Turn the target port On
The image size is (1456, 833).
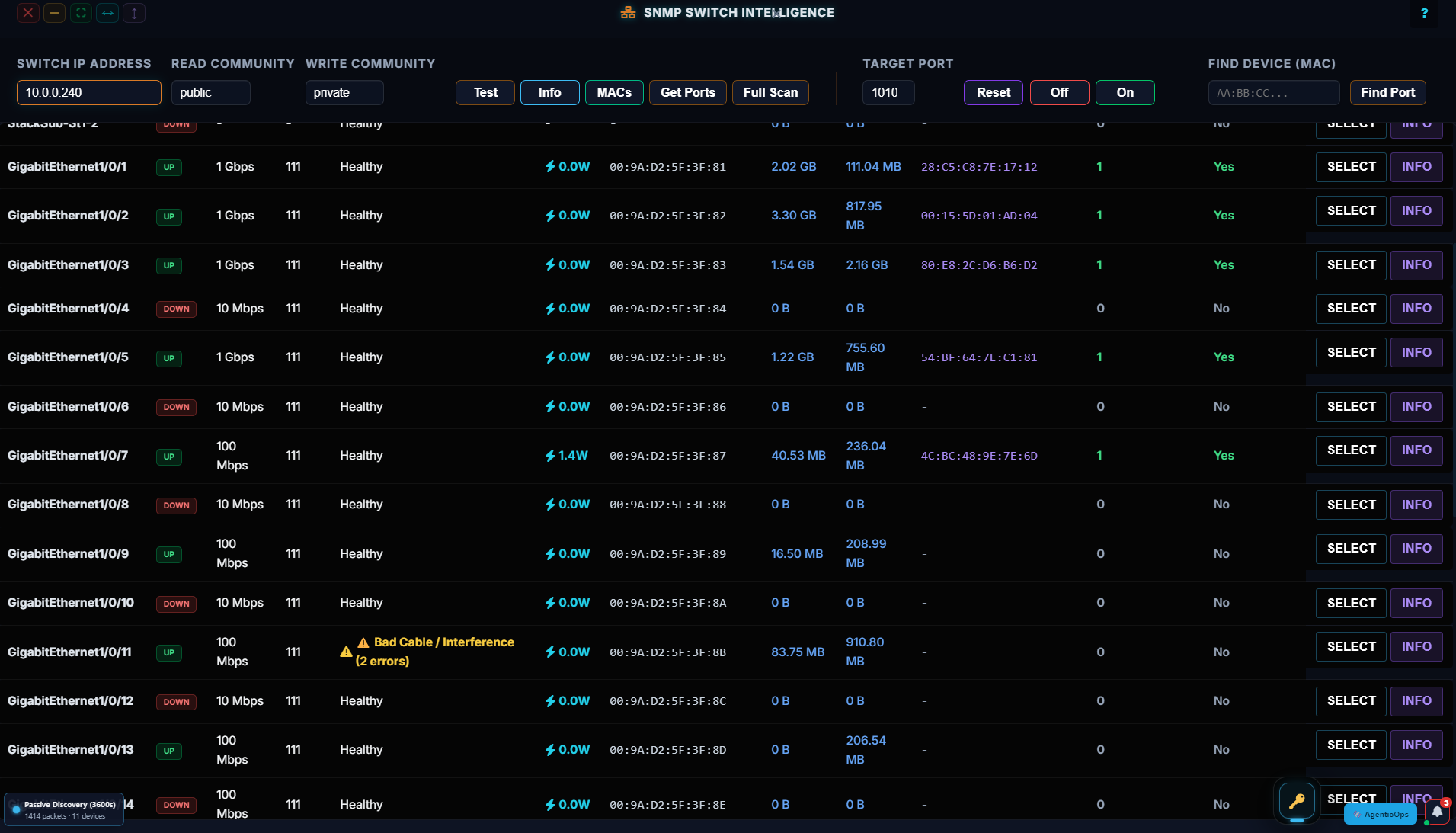pyautogui.click(x=1125, y=92)
